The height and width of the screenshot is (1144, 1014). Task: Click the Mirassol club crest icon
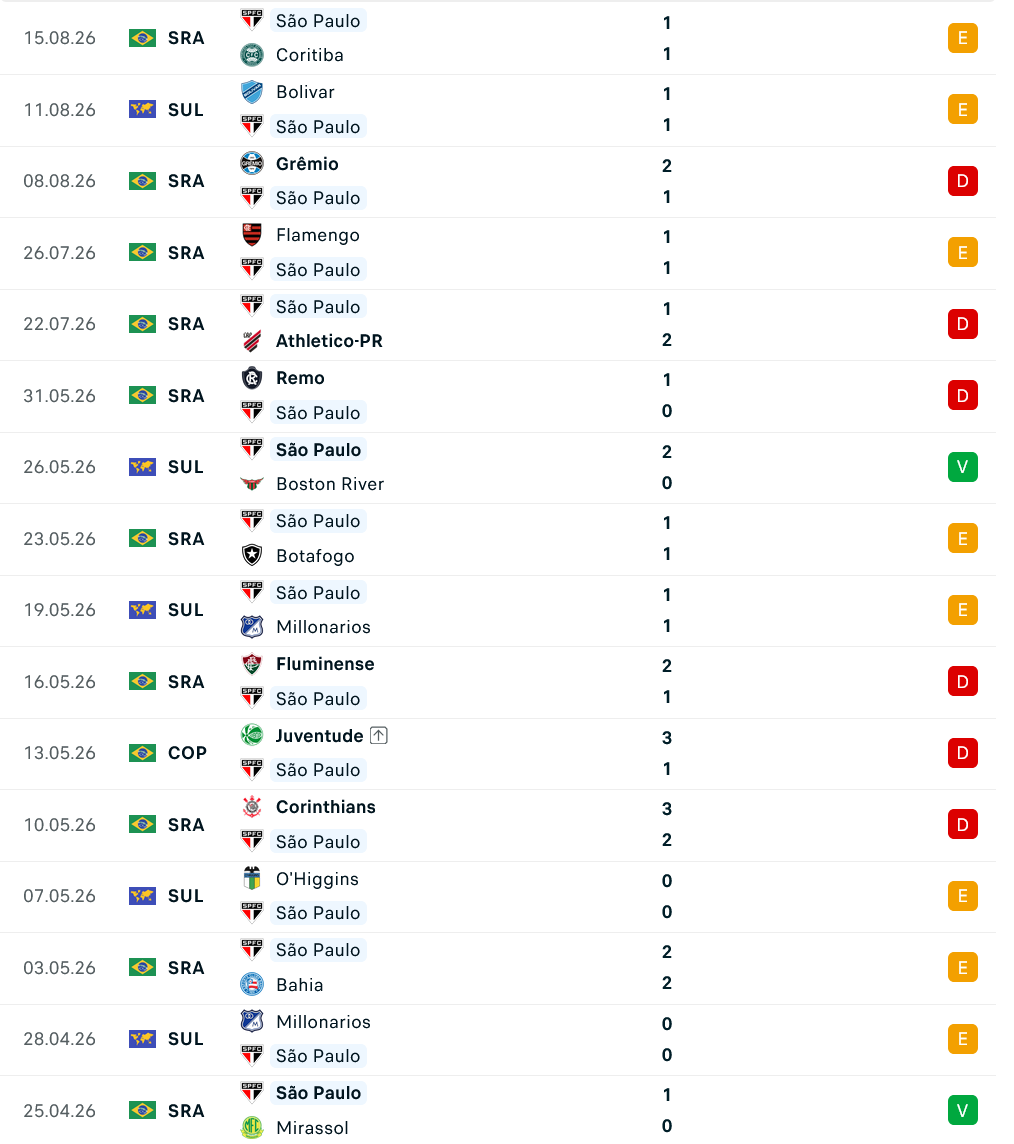point(252,1127)
